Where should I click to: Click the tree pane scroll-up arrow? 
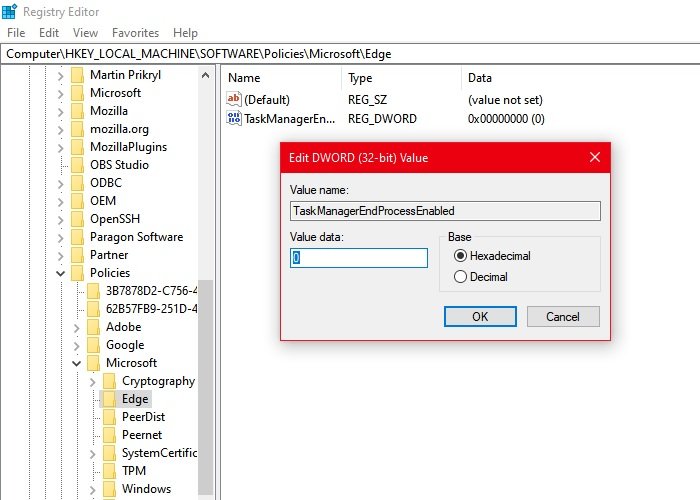tap(205, 75)
